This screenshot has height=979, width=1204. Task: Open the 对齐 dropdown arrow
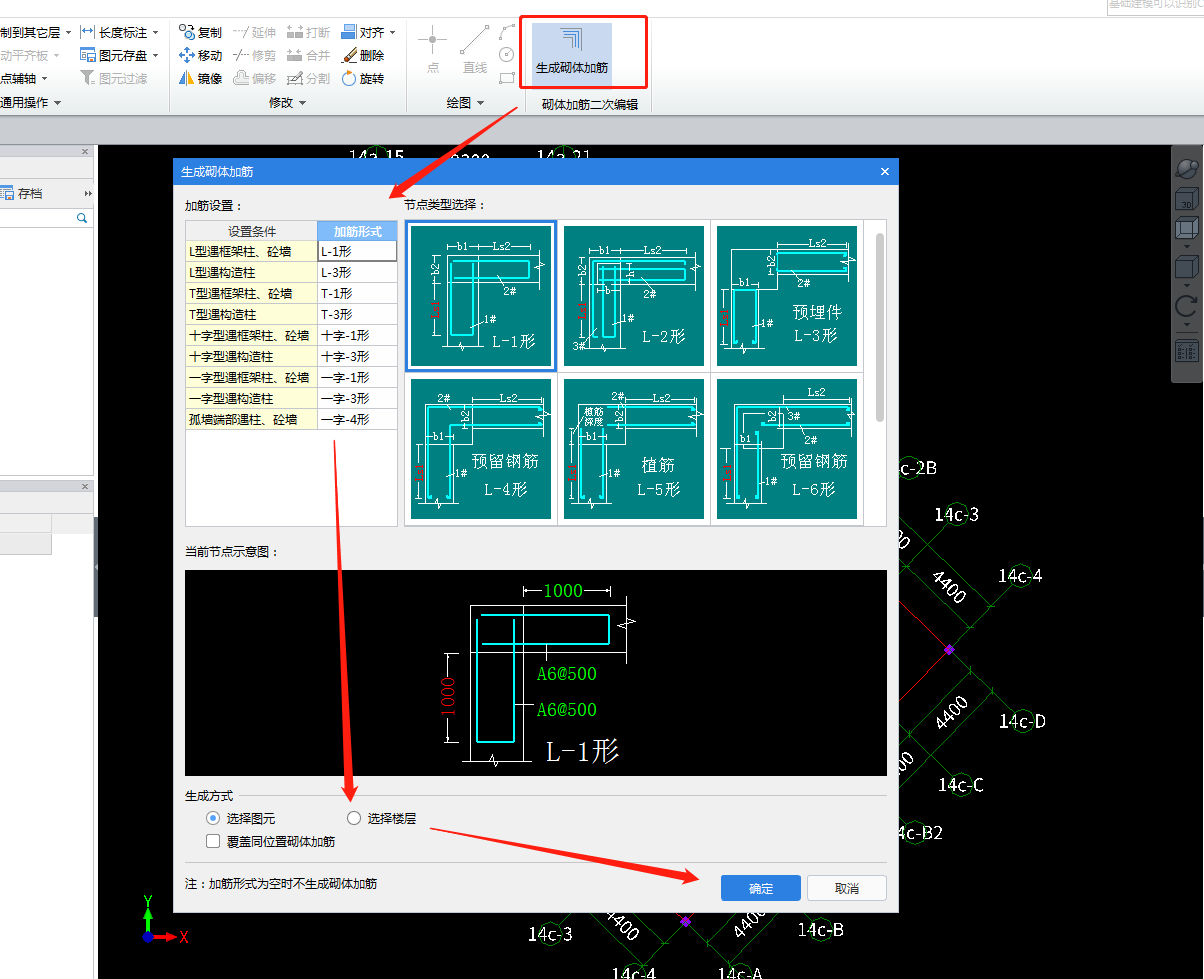(x=392, y=33)
